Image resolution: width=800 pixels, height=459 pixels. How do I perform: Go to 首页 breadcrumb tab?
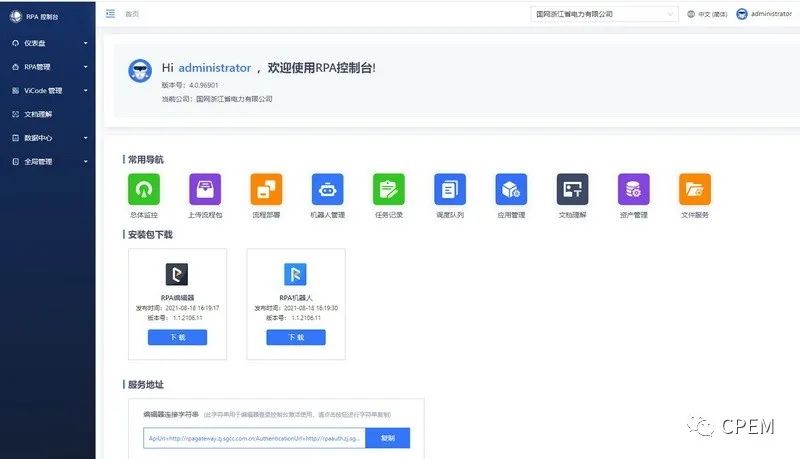pos(132,14)
